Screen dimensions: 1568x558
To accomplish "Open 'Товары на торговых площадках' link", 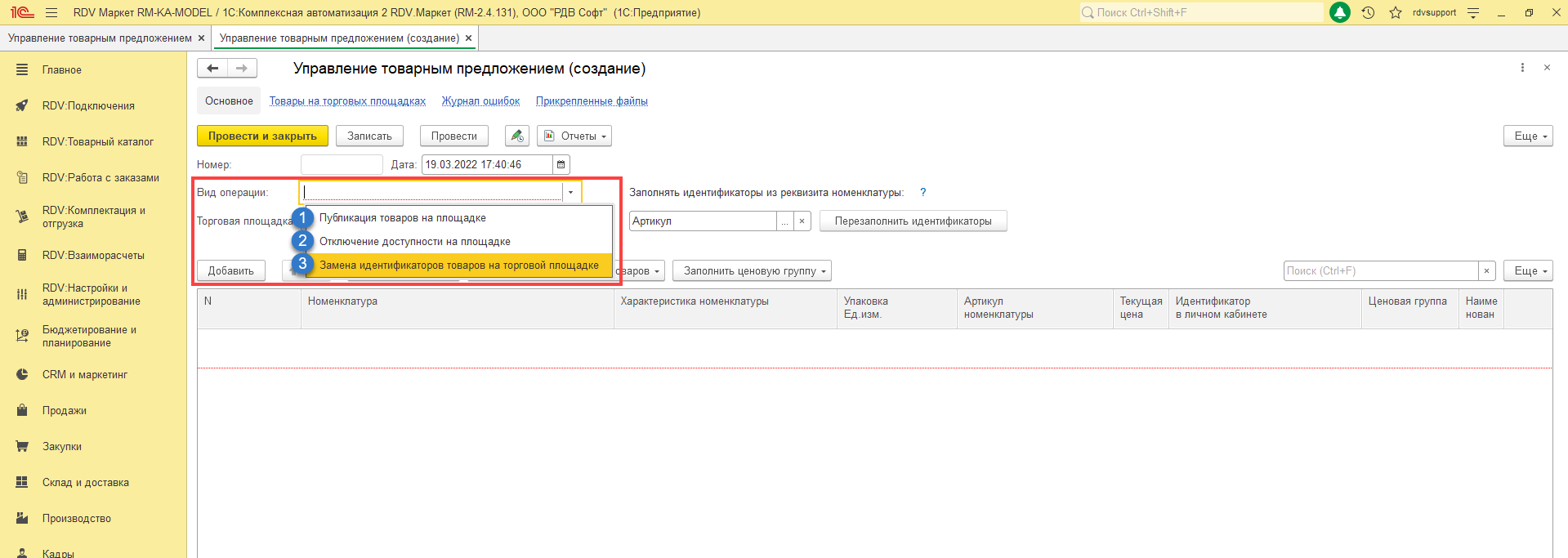I will (347, 101).
